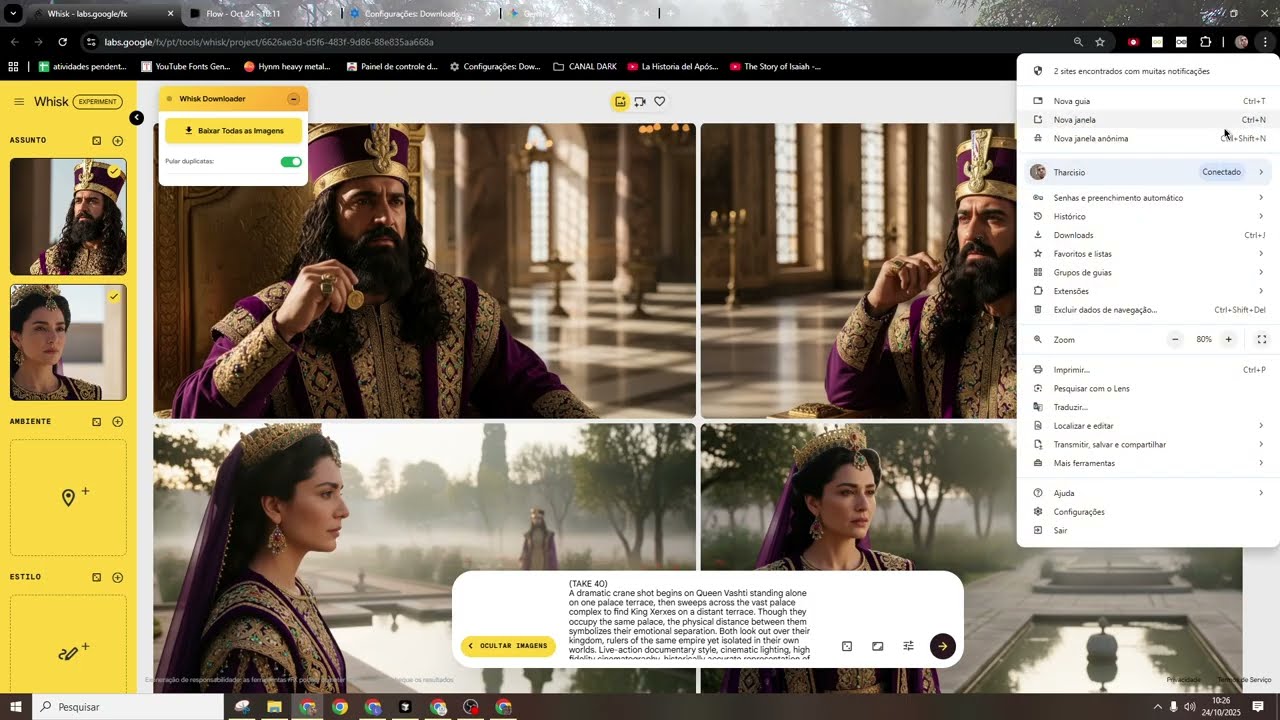Open the aspect ratio icon in the prompt box
This screenshot has width=1280, height=720.
[877, 646]
